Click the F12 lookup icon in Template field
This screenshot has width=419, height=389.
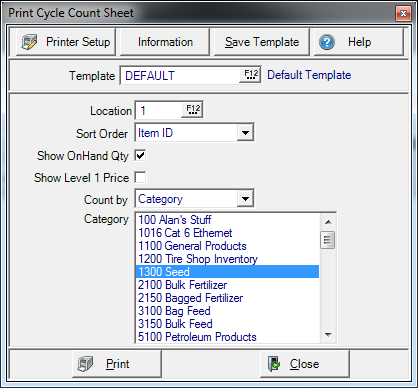251,75
